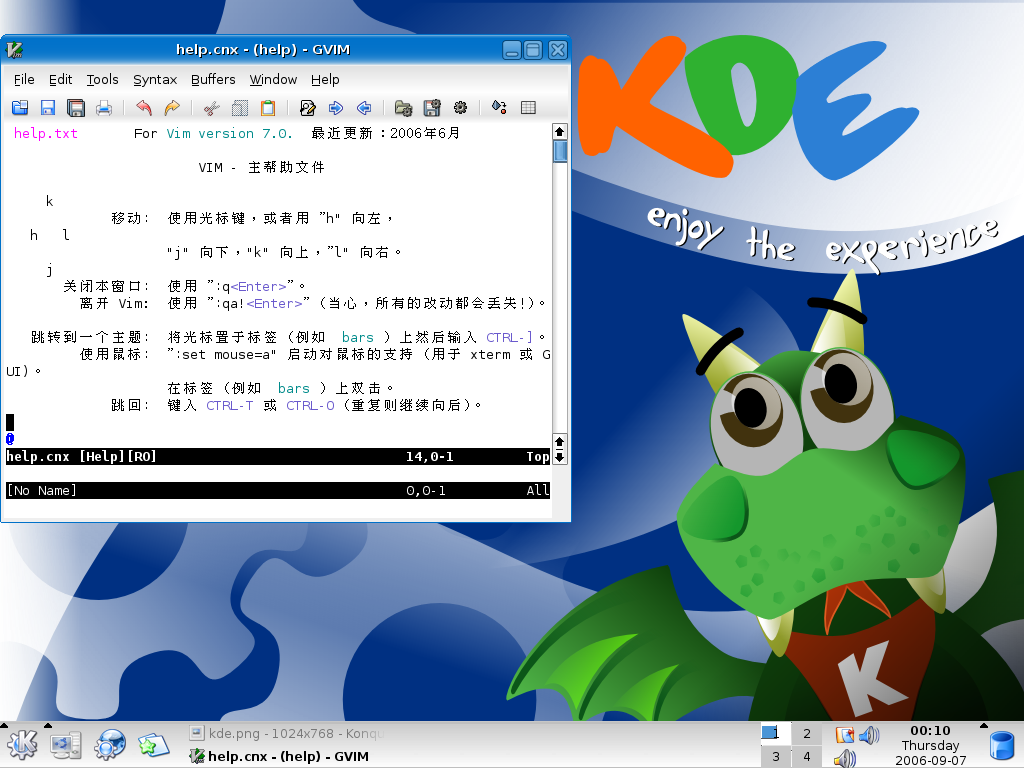Click the Paste clipboard icon
Viewport: 1024px width, 768px height.
pyautogui.click(x=268, y=108)
